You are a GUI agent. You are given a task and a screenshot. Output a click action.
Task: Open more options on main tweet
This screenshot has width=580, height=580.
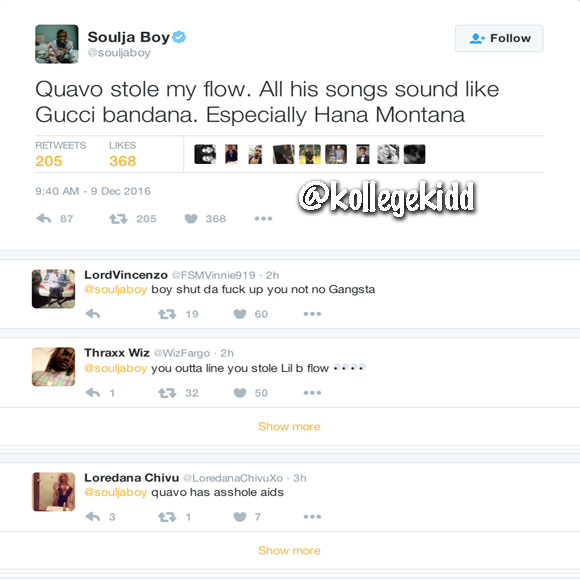tap(263, 219)
